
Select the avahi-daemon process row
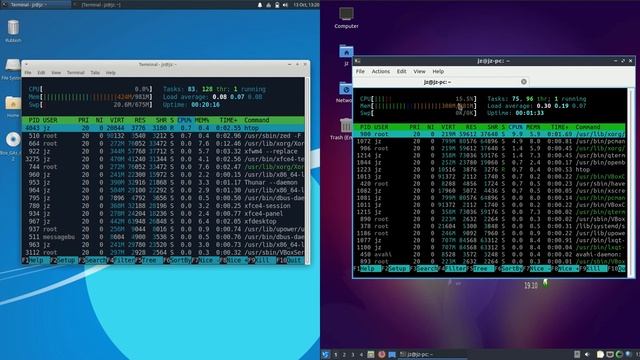click(489, 254)
